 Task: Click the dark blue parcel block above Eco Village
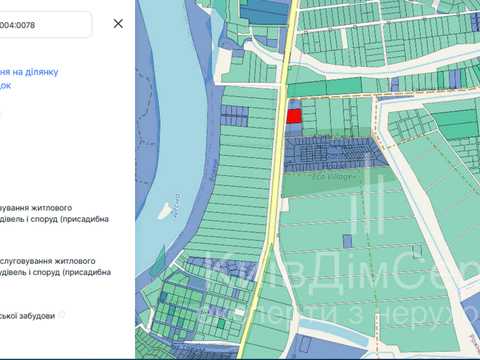pyautogui.click(x=333, y=154)
